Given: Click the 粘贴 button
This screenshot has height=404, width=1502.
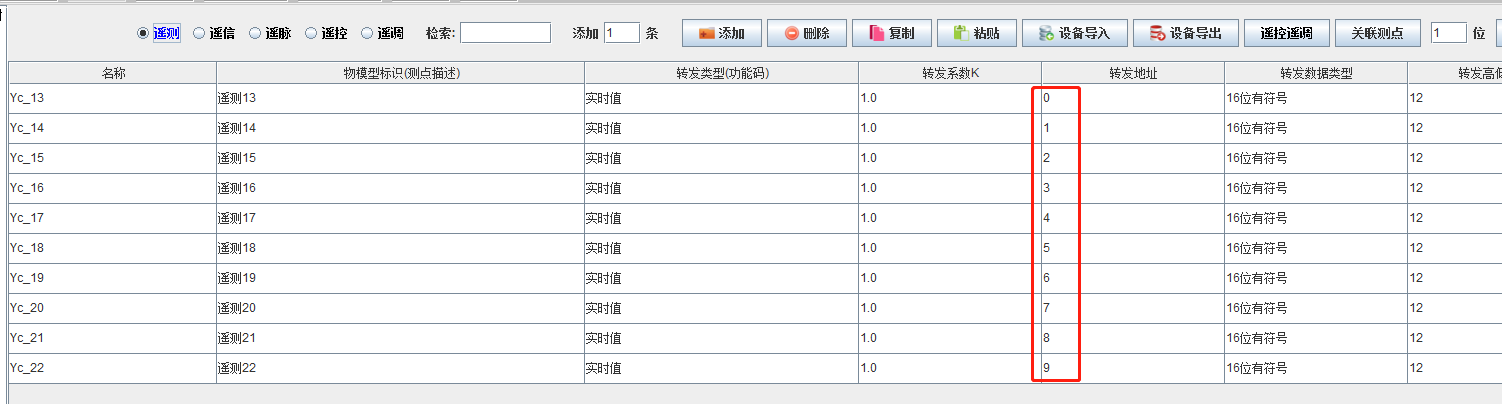Looking at the screenshot, I should pyautogui.click(x=977, y=33).
